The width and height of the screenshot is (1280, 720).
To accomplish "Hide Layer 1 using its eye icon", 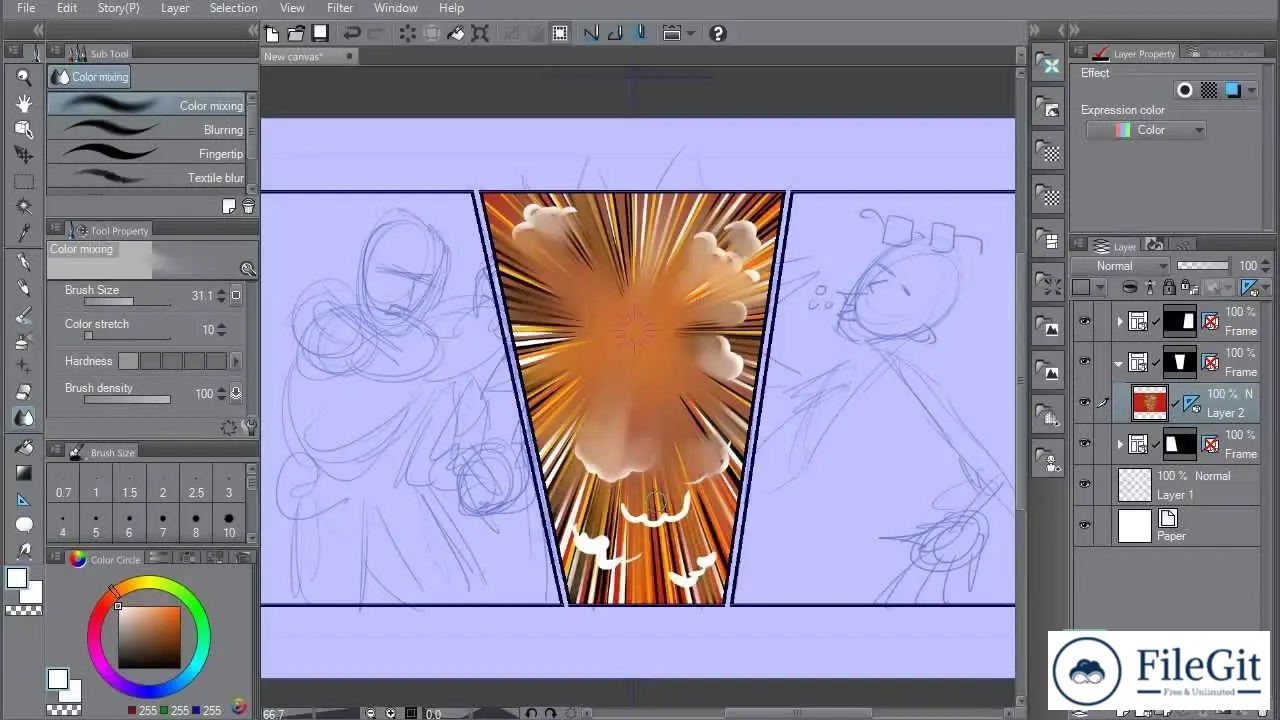I will click(x=1084, y=484).
